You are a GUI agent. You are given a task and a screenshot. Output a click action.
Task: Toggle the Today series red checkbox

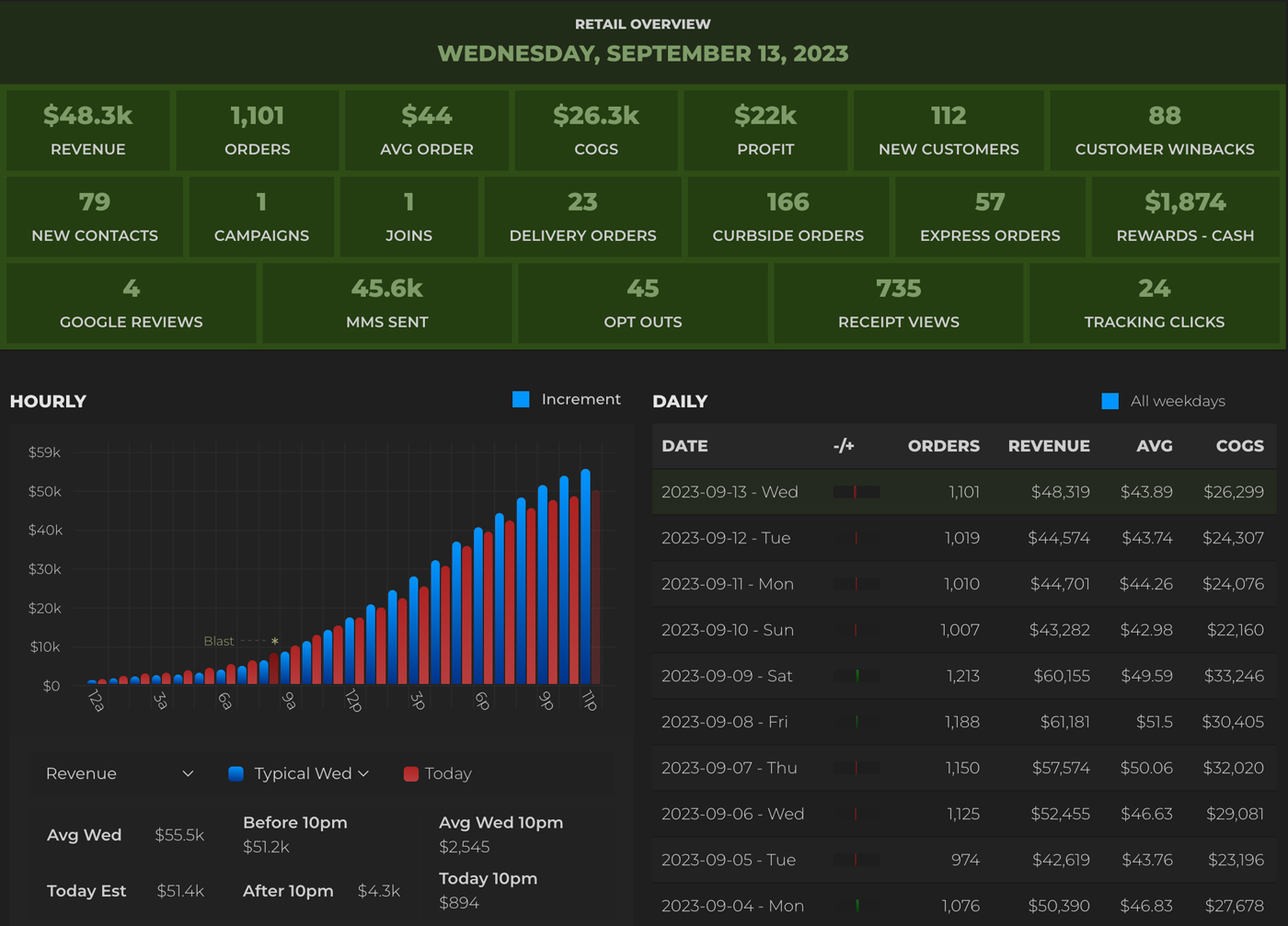tap(411, 774)
